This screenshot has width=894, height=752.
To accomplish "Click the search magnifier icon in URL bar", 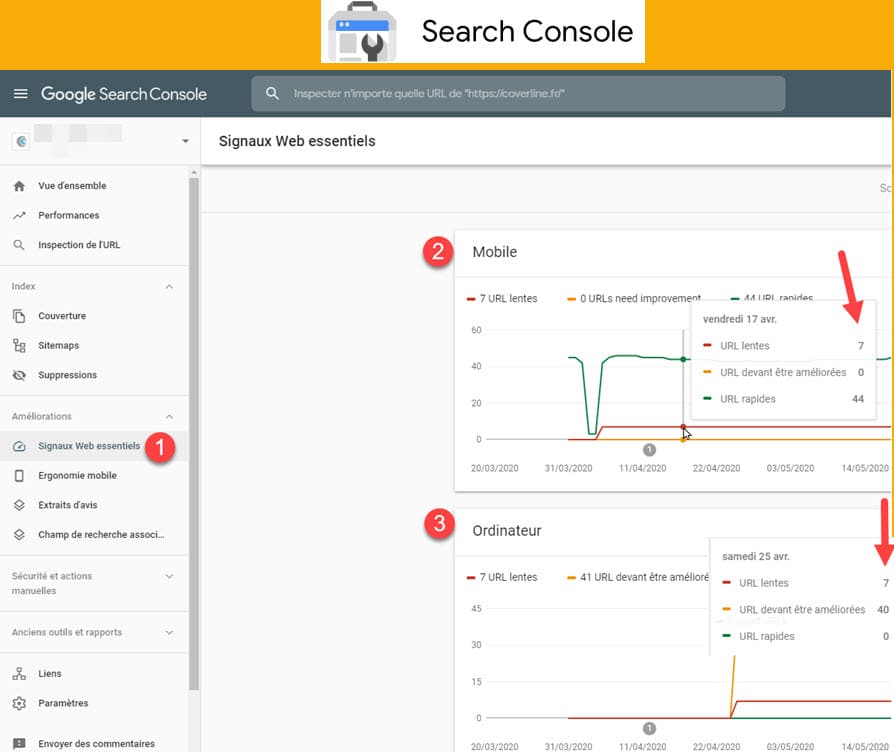I will 273,94.
